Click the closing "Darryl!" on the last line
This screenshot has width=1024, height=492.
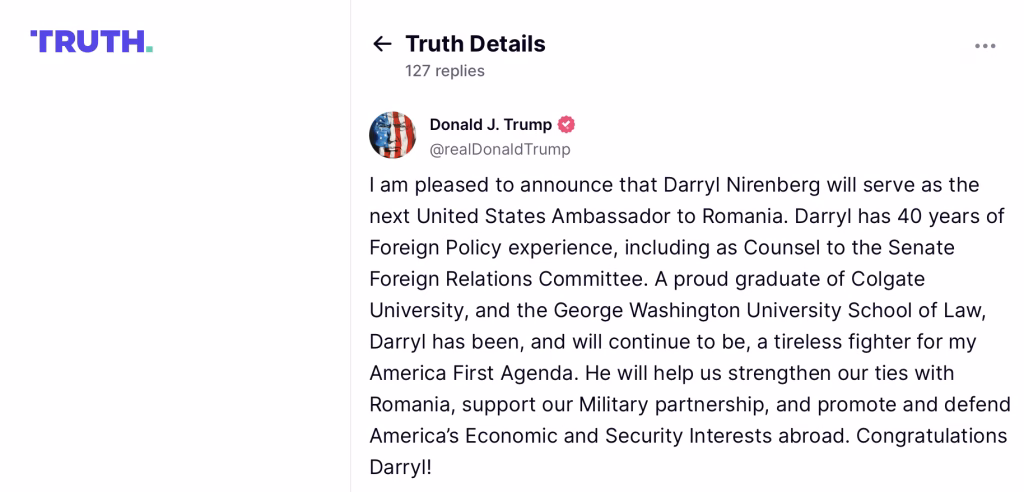tap(401, 467)
